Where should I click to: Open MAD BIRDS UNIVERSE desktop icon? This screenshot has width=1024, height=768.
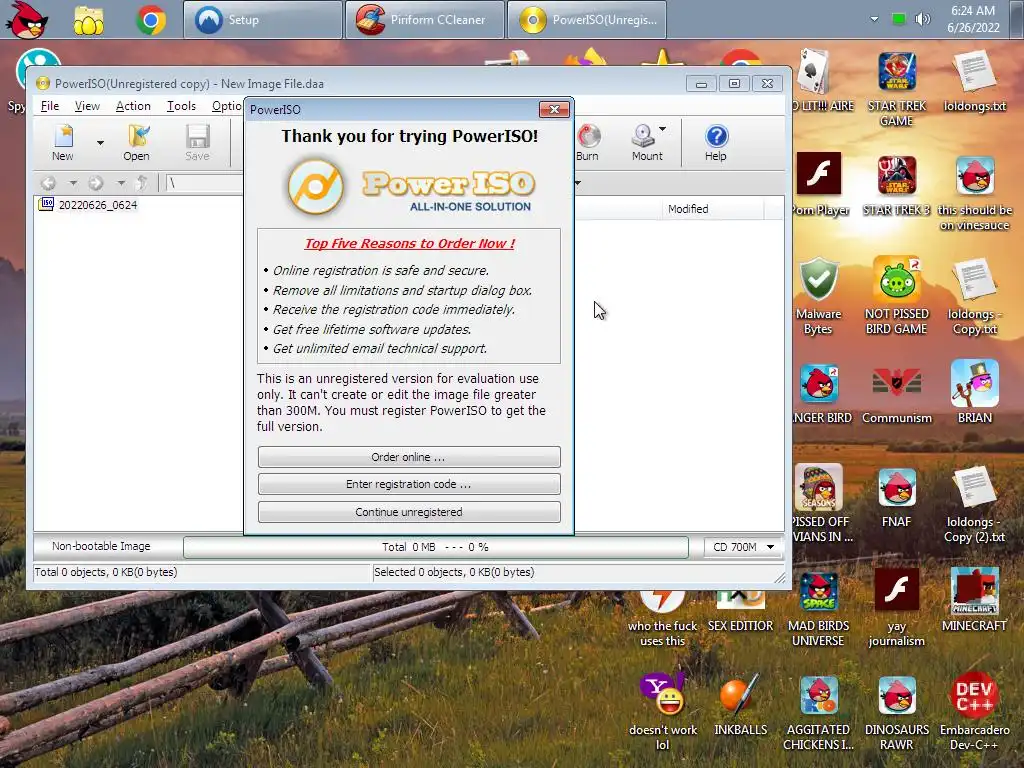pos(818,609)
